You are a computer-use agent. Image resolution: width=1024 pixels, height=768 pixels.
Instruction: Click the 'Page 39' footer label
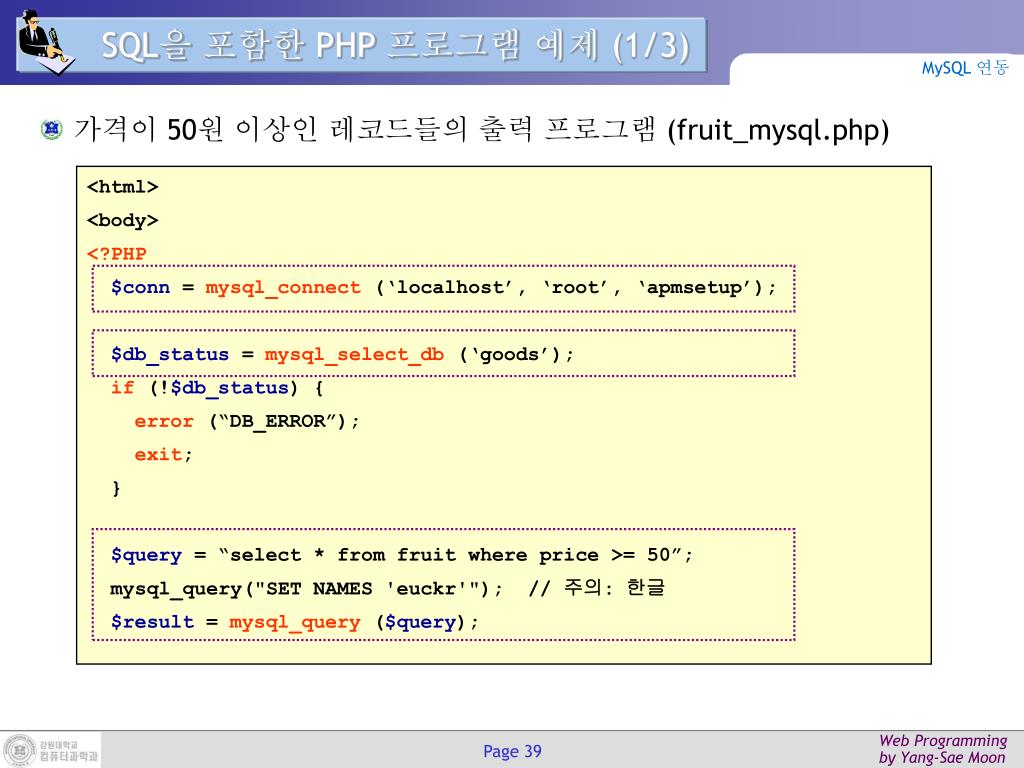(512, 752)
